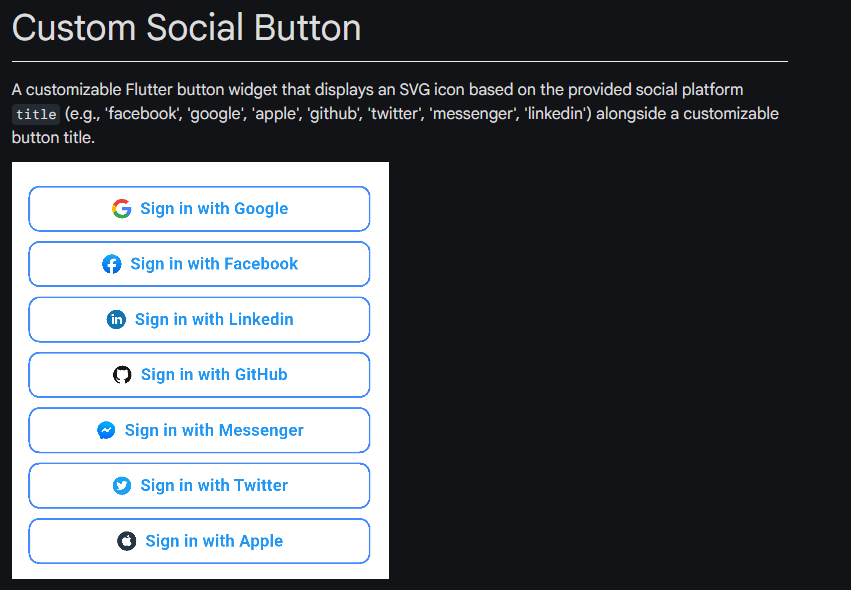Click the "Sign in with Apple" text label
851x590 pixels.
(213, 540)
